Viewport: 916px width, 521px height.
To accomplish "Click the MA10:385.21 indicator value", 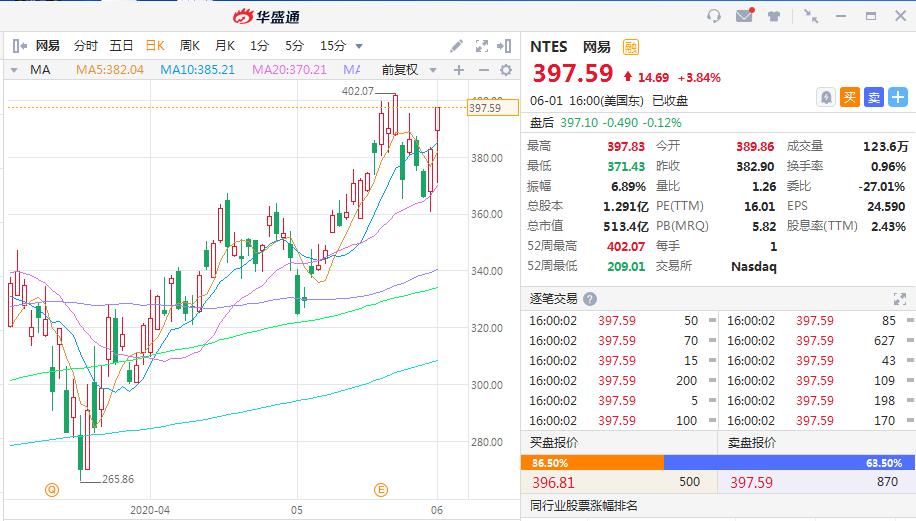I will tap(197, 70).
